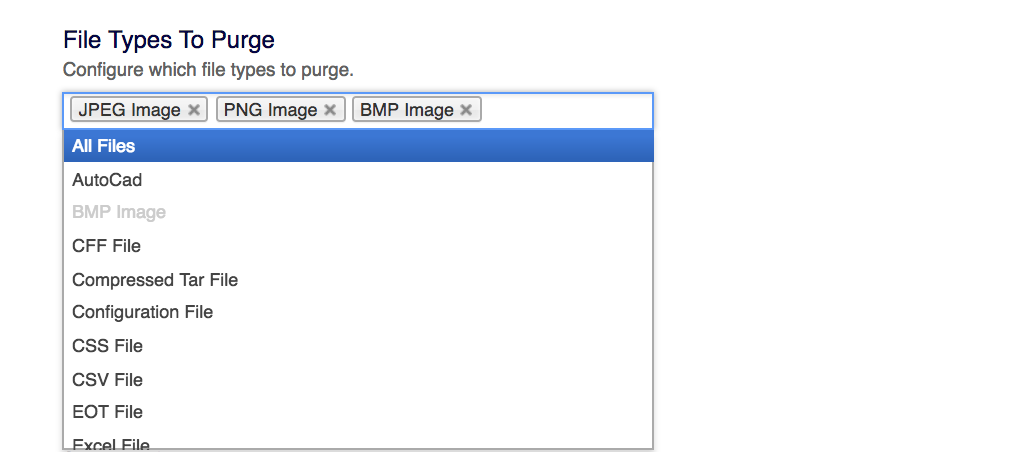
Task: Remove the JPEG Image tag
Action: click(194, 110)
